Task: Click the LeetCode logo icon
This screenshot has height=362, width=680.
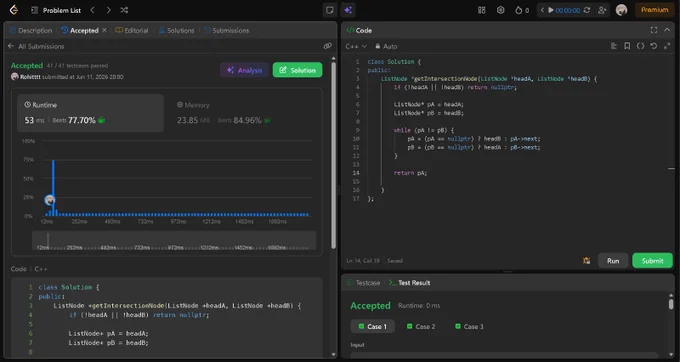Action: coord(13,10)
